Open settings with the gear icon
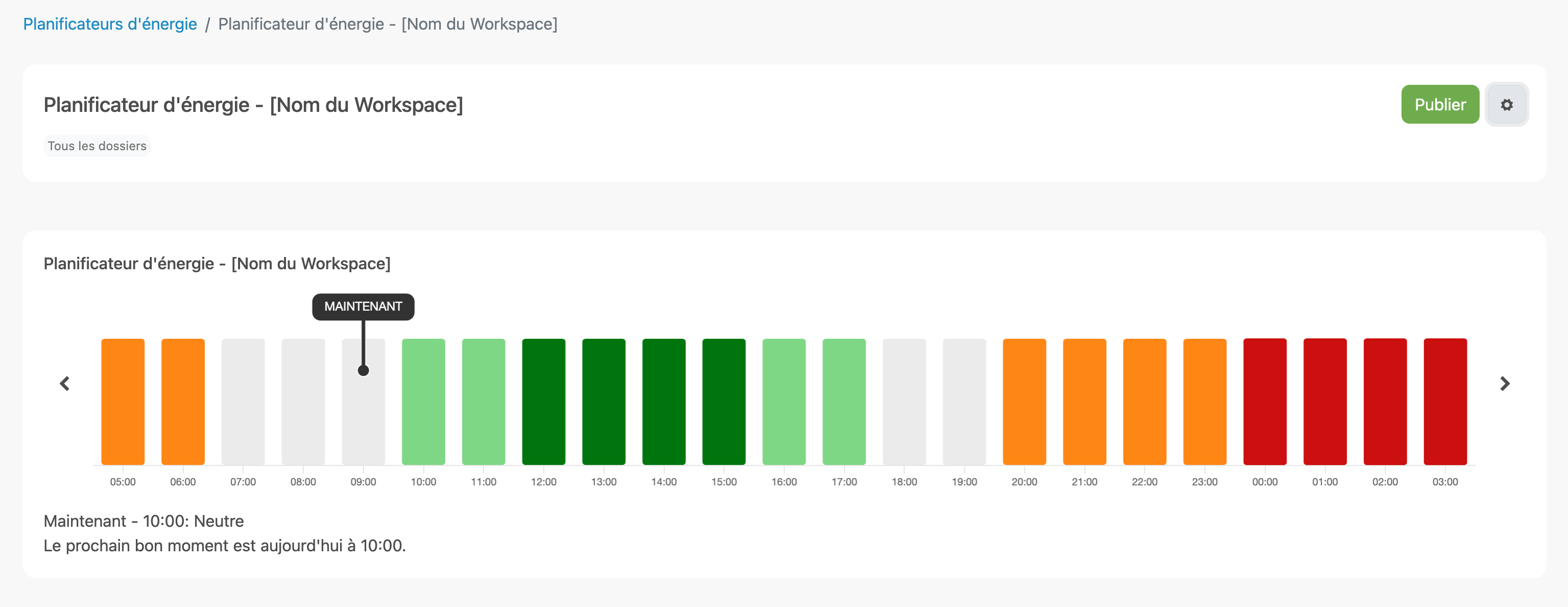Image resolution: width=1568 pixels, height=607 pixels. pyautogui.click(x=1506, y=105)
